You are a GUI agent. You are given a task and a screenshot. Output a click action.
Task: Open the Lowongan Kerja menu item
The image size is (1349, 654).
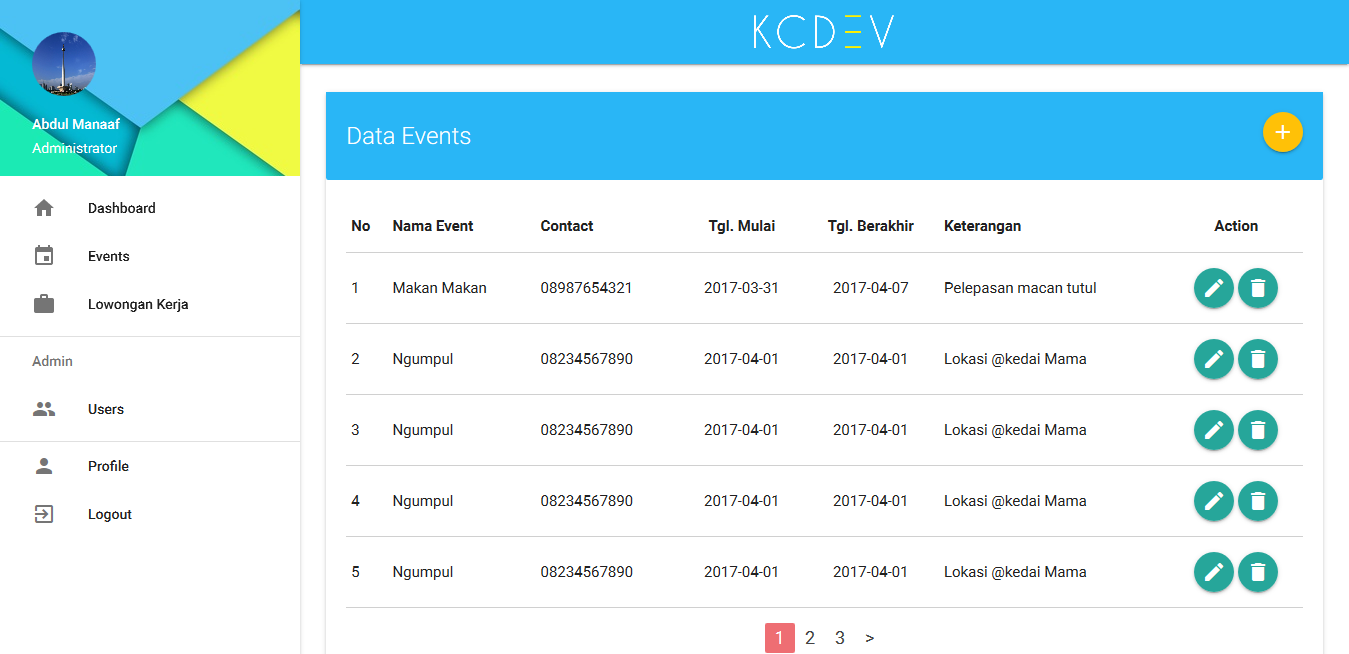[x=150, y=304]
